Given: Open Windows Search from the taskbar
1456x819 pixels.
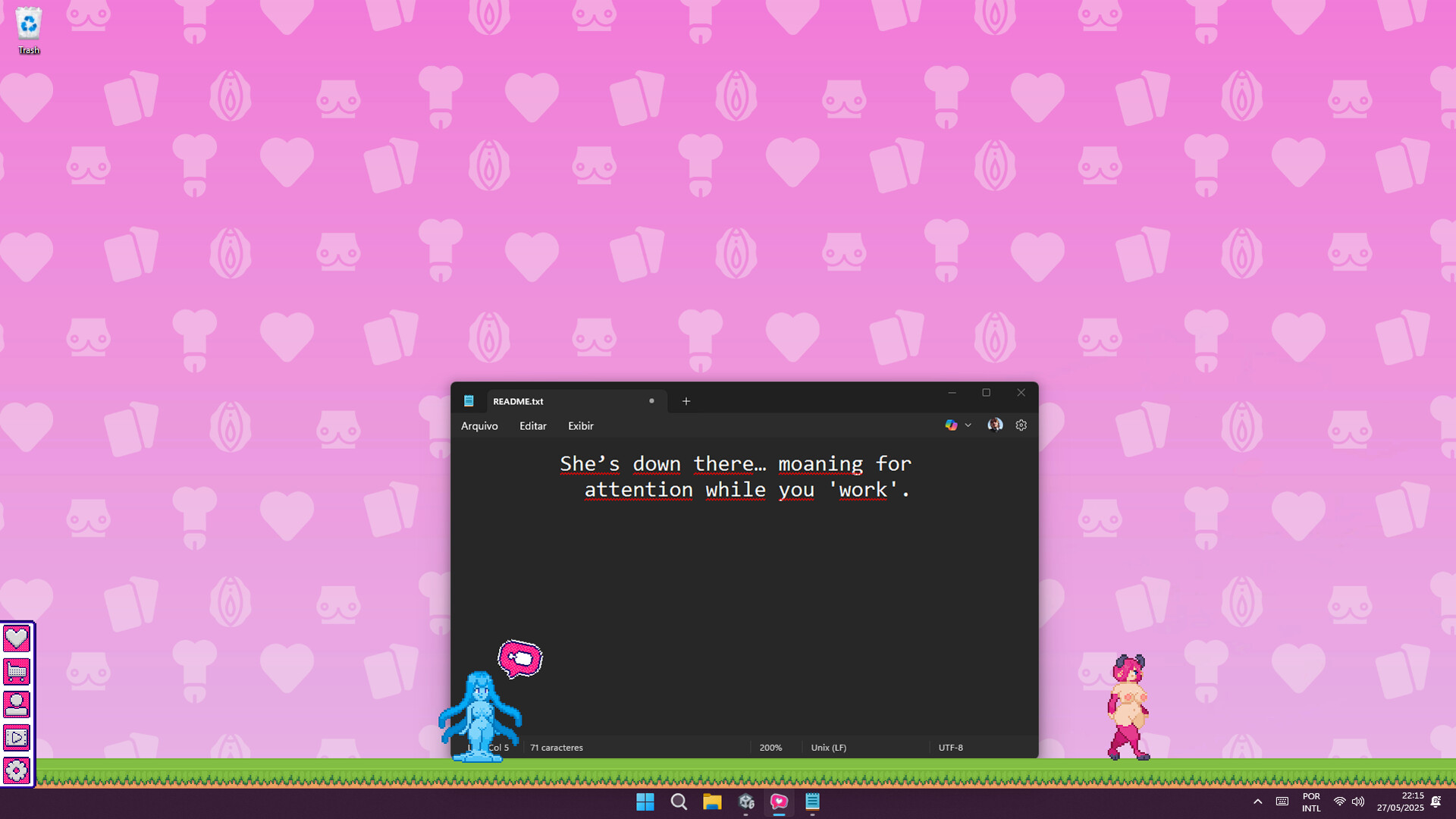Looking at the screenshot, I should (678, 802).
